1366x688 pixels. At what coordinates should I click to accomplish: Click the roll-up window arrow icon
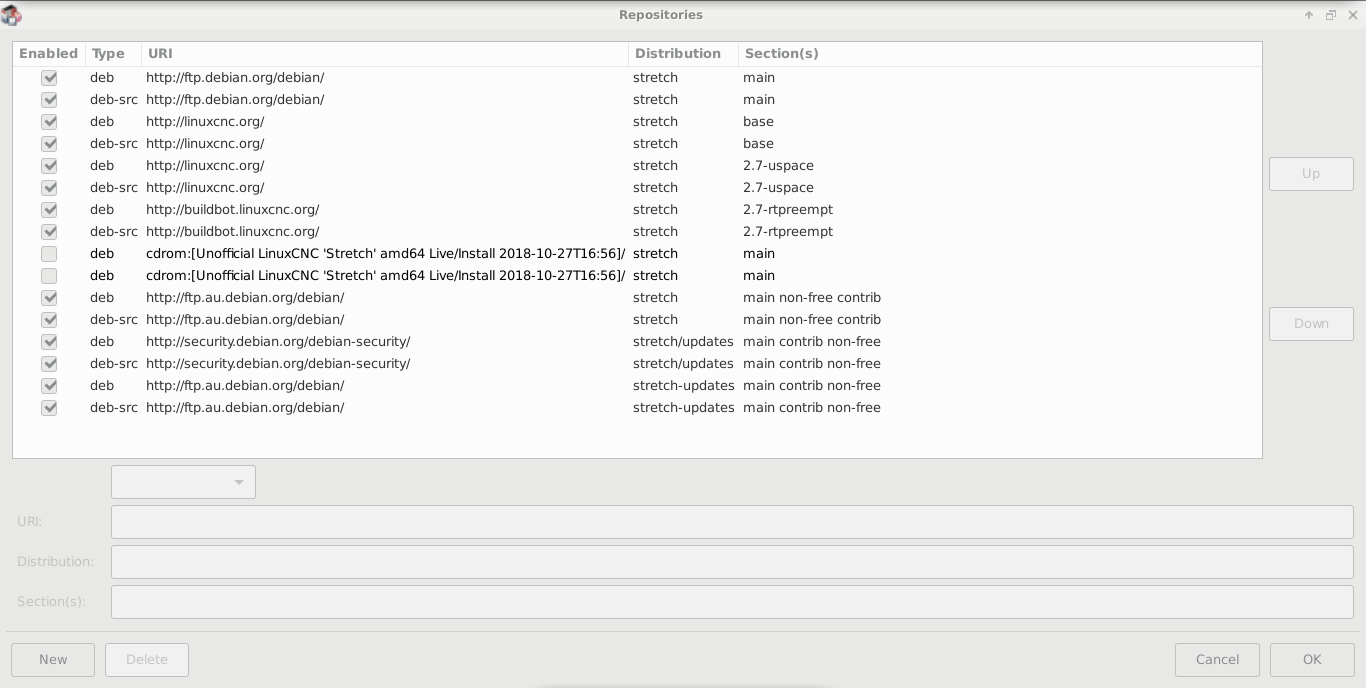coord(1308,15)
